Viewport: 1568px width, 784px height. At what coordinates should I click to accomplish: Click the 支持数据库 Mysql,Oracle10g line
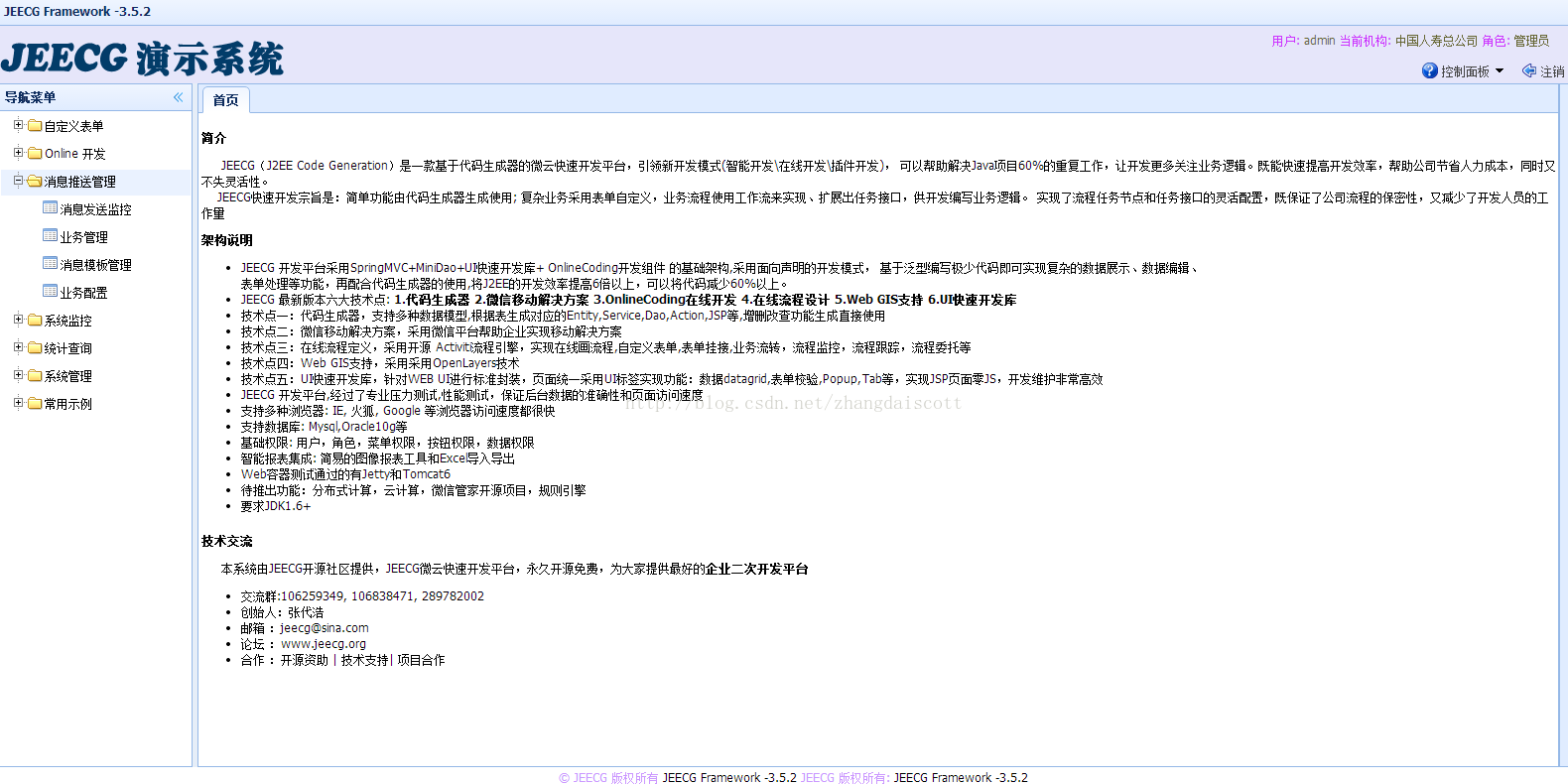tap(324, 427)
